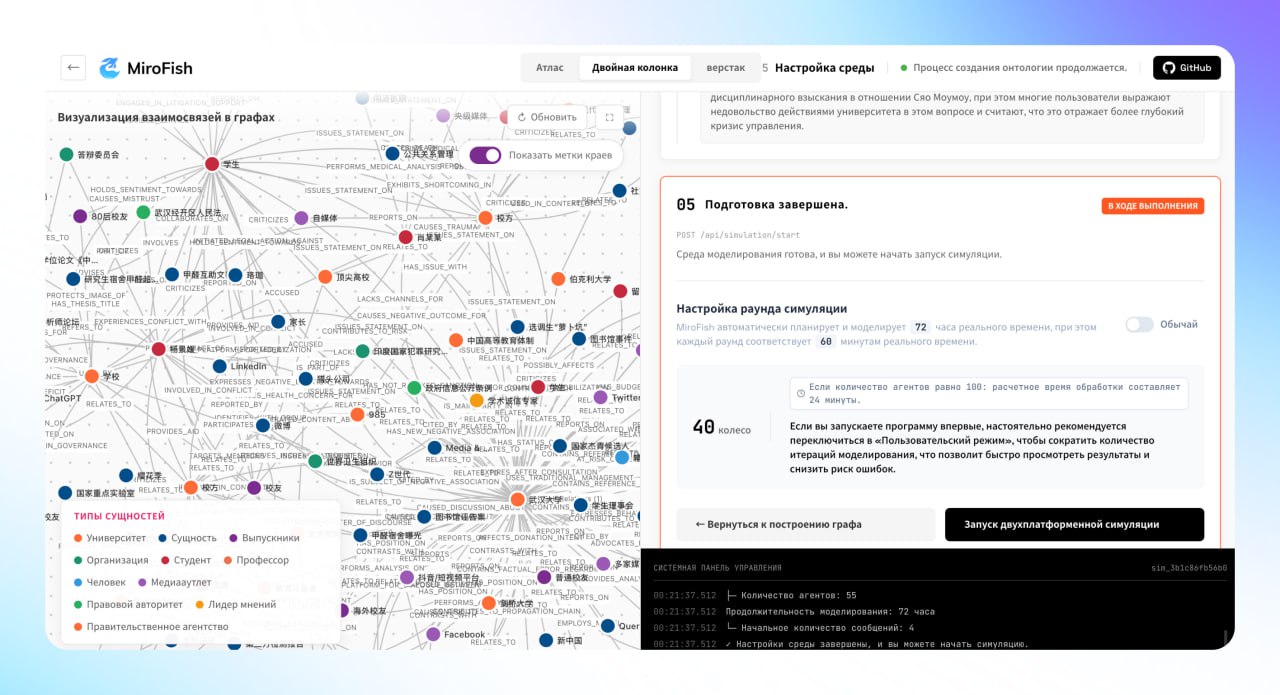The image size is (1280, 695).
Task: Switch to the верстак tab
Action: click(727, 67)
